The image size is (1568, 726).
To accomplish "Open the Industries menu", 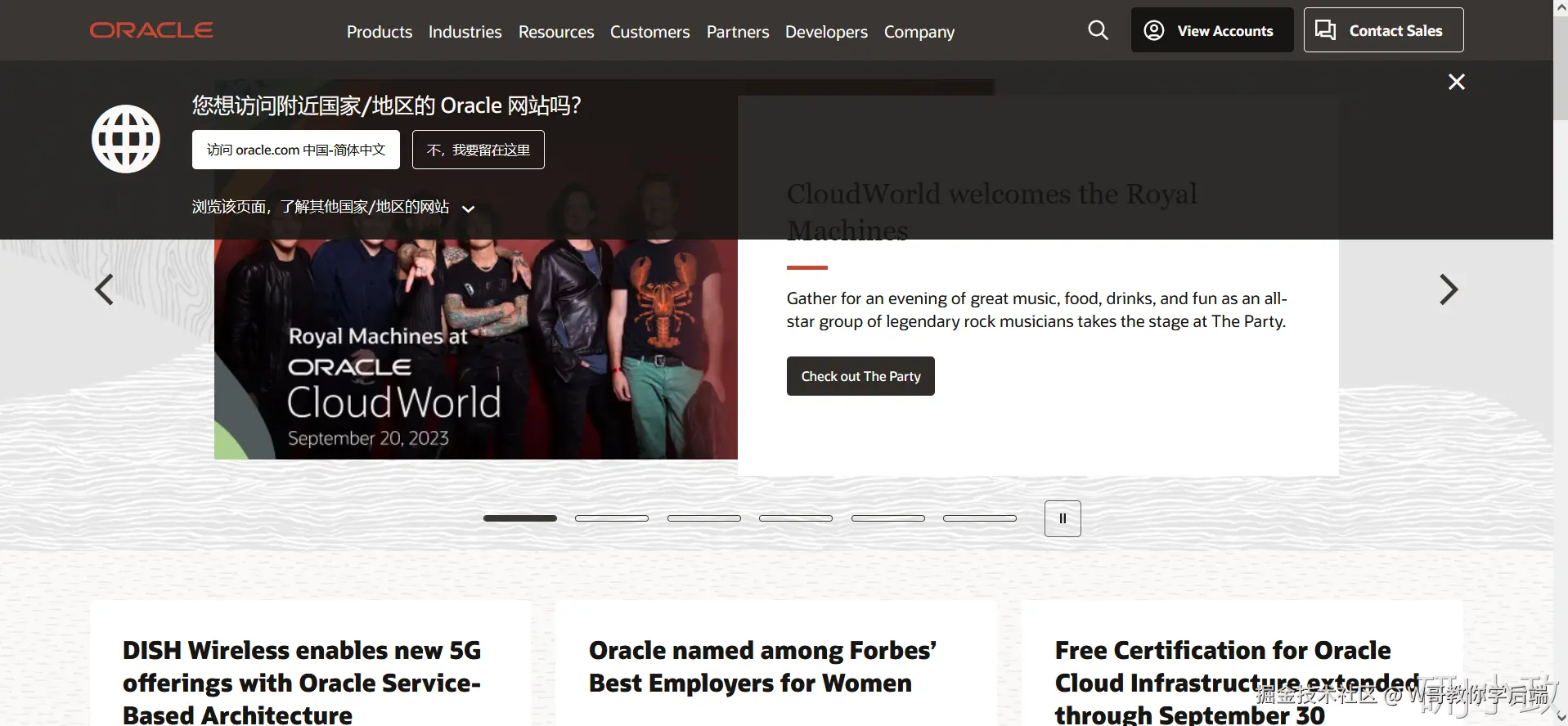I will coord(465,32).
